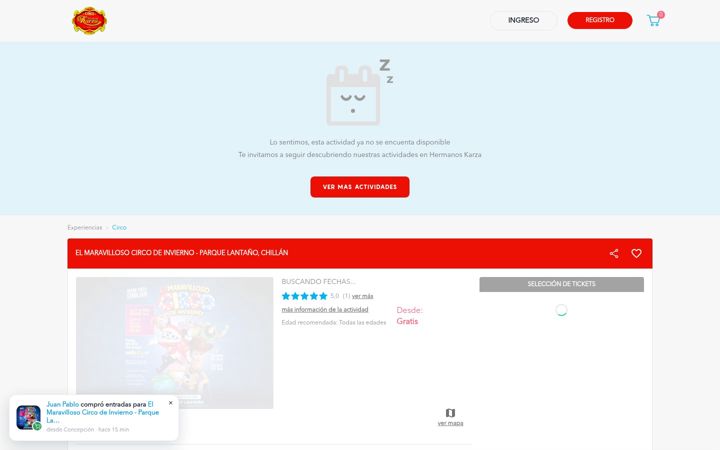The height and width of the screenshot is (450, 720).
Task: Open the Experiencias breadcrumb
Action: click(85, 227)
